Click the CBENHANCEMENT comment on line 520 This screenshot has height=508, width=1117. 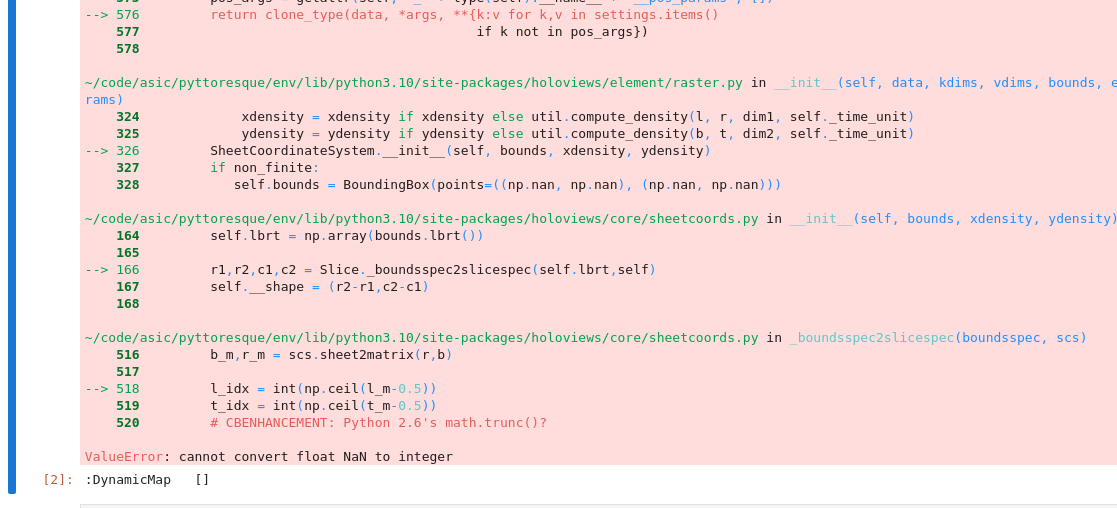point(378,423)
